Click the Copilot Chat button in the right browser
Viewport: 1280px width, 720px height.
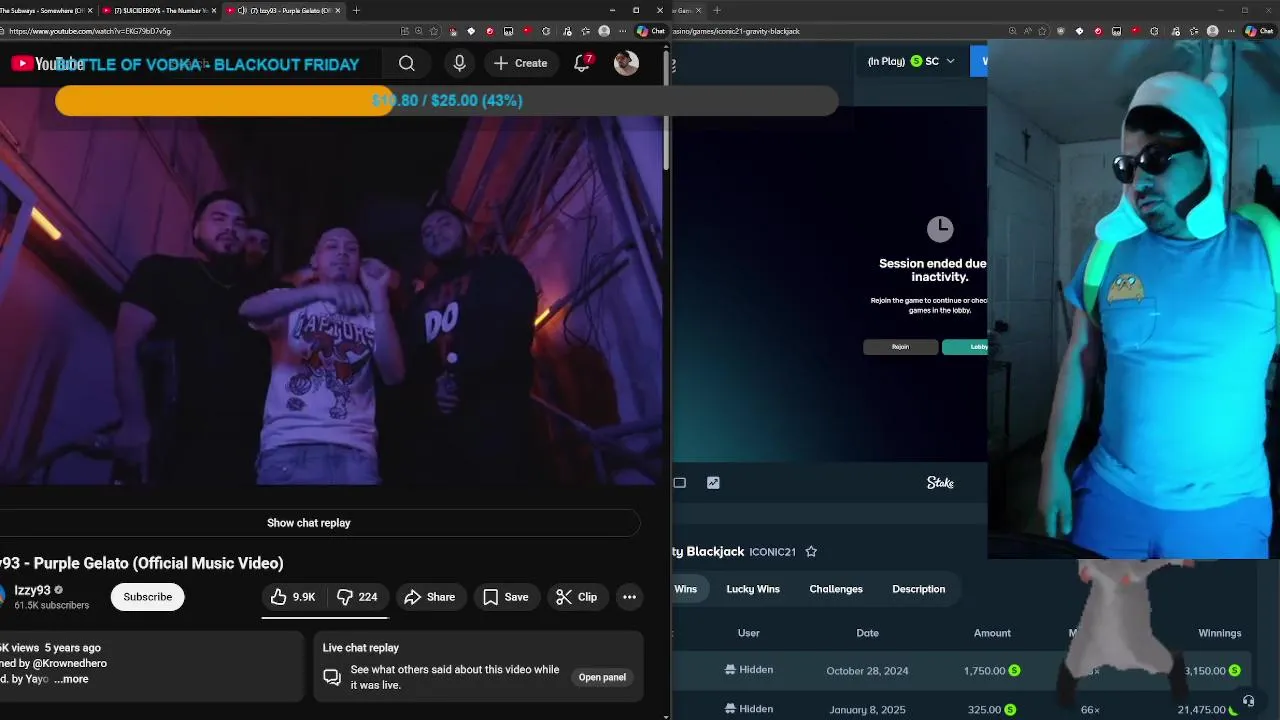tap(1258, 31)
